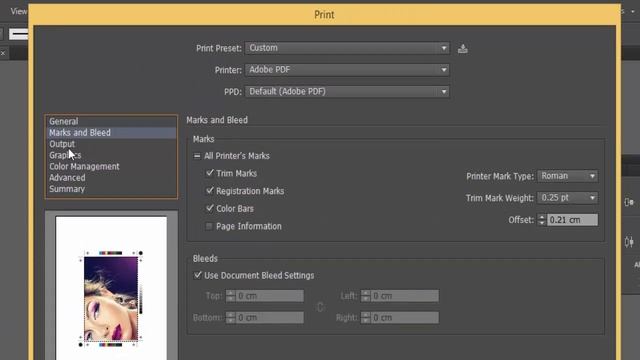Select Summary in the options list
The image size is (640, 360).
[111, 189]
